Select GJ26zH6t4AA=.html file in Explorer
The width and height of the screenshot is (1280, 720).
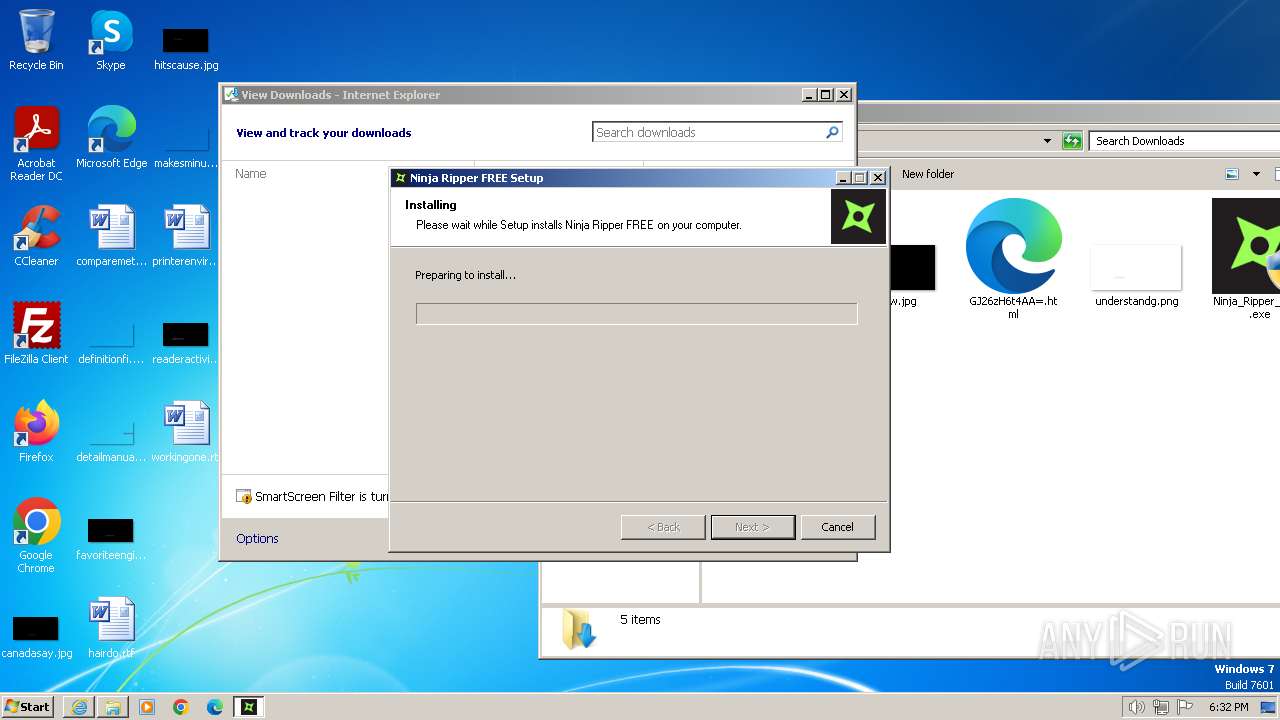point(1013,258)
